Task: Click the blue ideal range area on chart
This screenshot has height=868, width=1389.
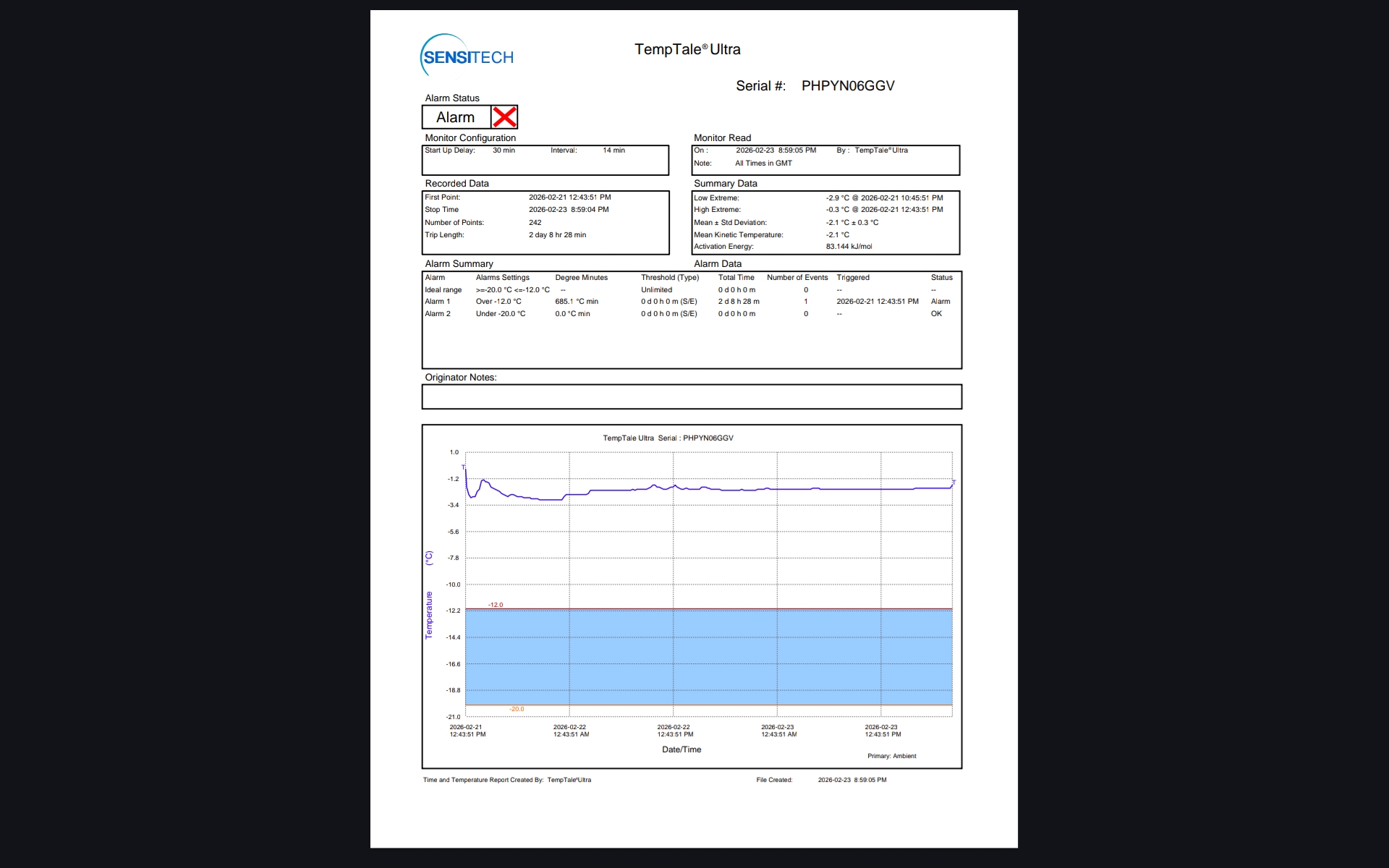Action: coord(709,657)
